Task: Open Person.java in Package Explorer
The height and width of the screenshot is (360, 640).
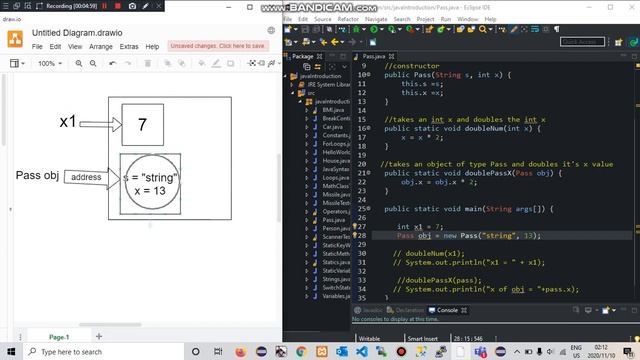Action: coord(336,229)
